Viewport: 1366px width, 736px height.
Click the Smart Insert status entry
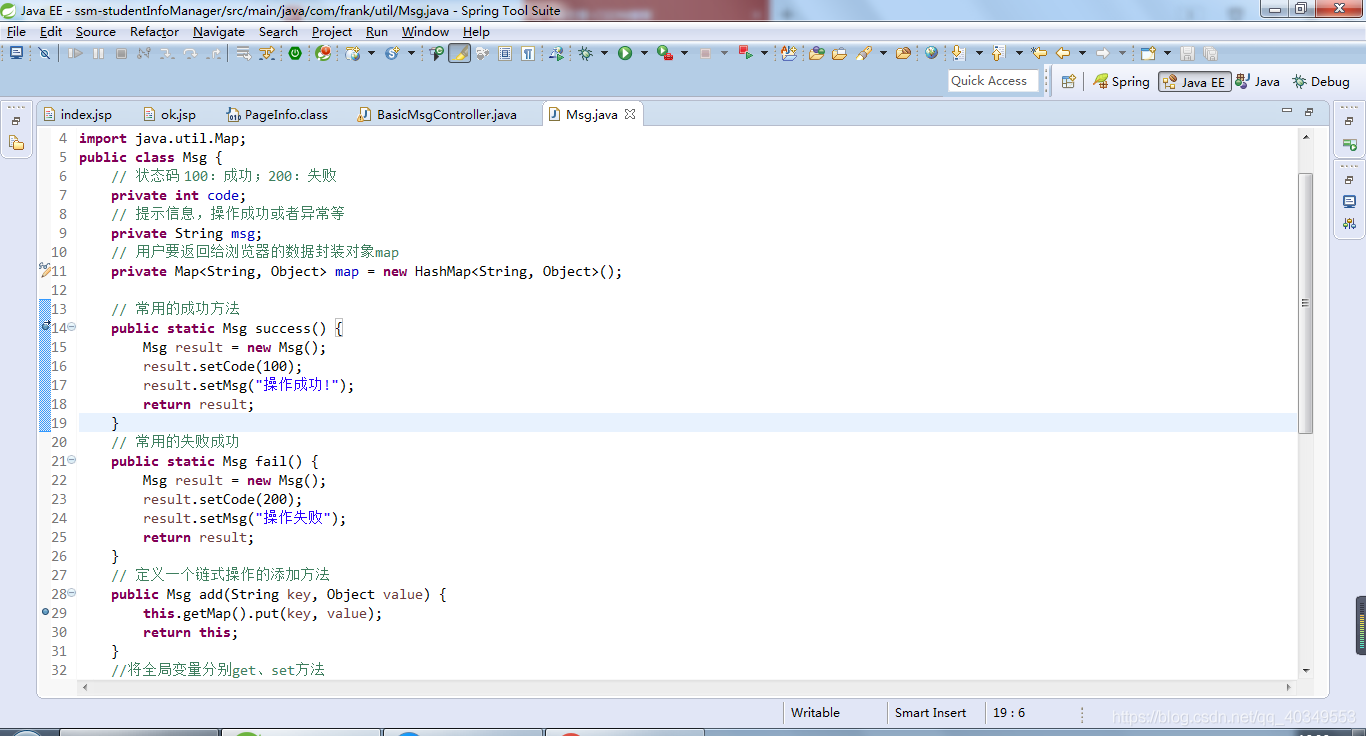point(930,713)
